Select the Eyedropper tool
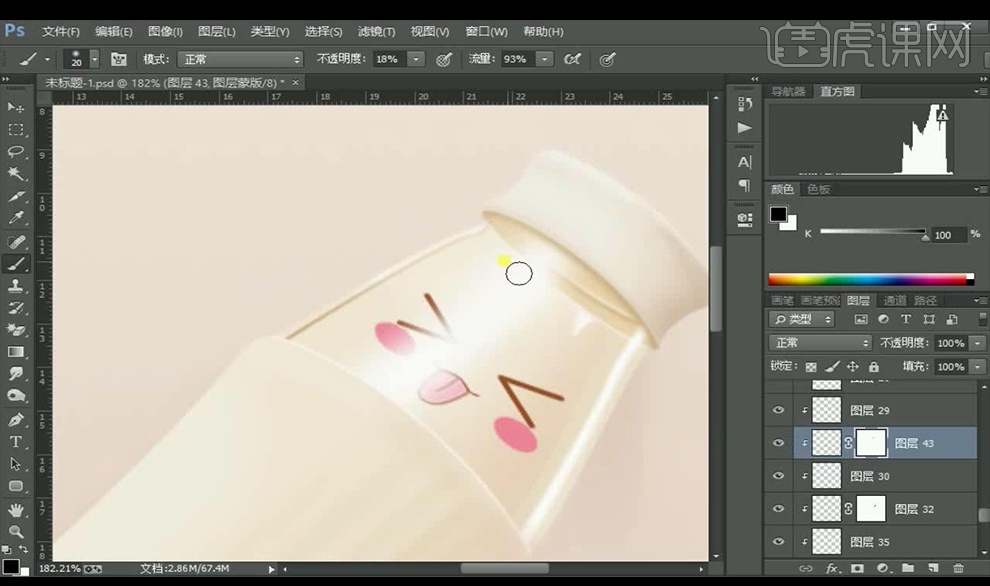 coord(16,218)
